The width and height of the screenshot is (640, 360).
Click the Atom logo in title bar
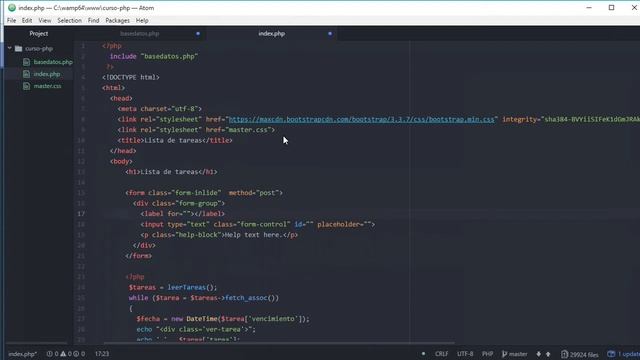12,8
